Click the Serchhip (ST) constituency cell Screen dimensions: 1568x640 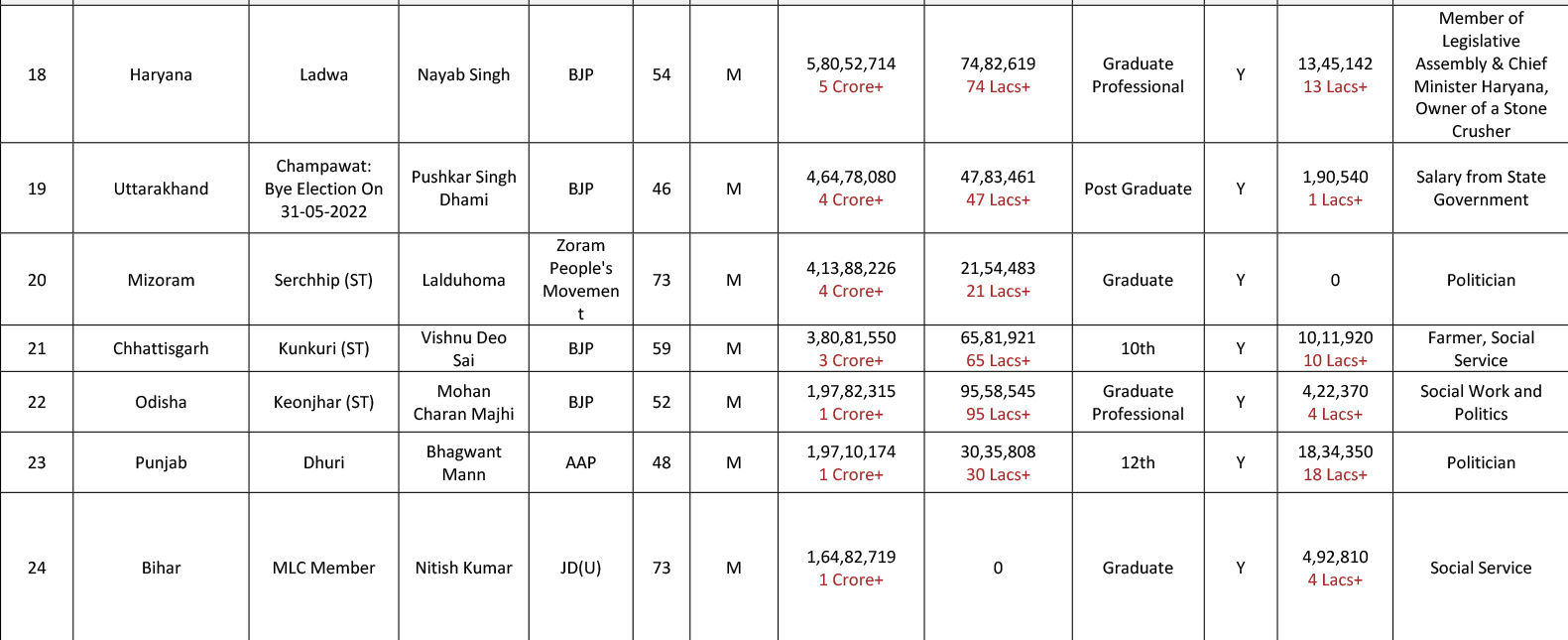pyautogui.click(x=323, y=280)
